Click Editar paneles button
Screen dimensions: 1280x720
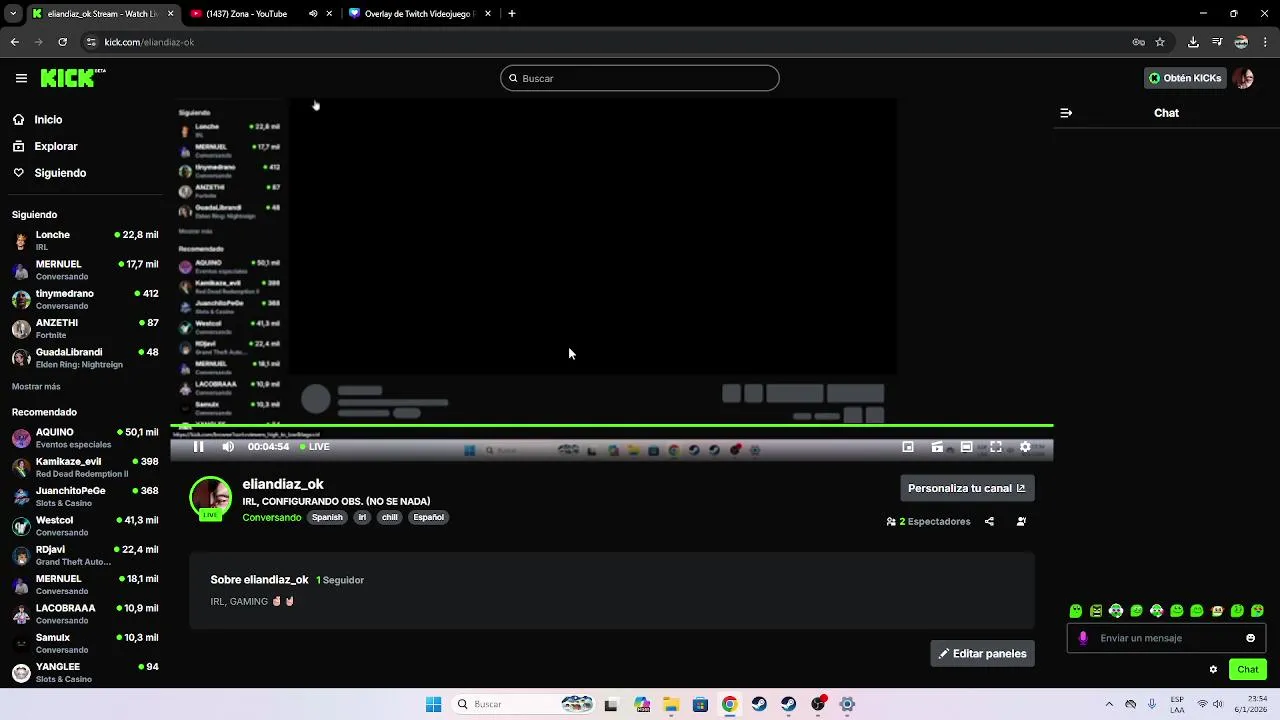tap(983, 653)
